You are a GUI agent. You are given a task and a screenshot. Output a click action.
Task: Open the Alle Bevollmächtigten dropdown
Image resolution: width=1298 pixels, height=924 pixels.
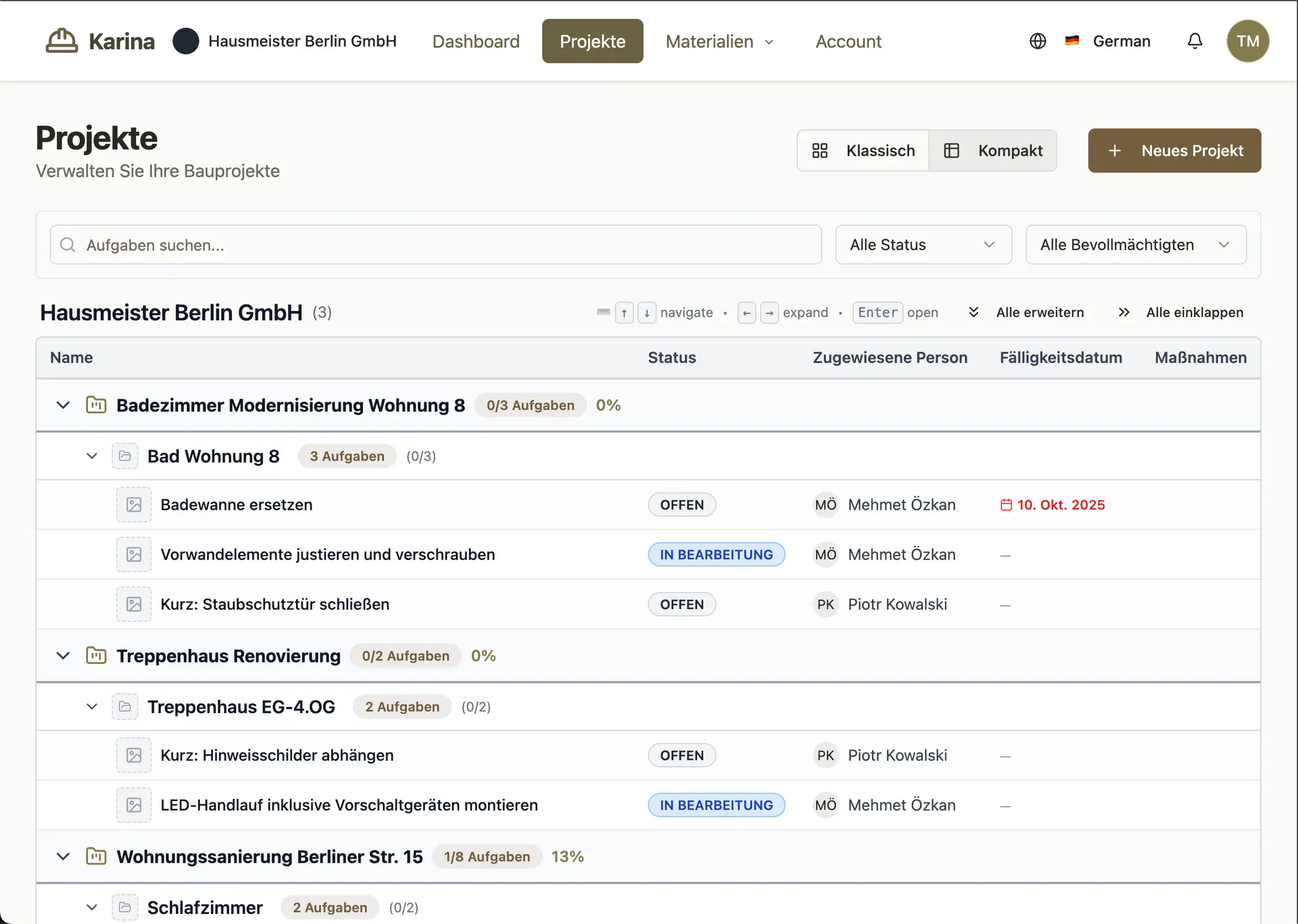[x=1135, y=245]
